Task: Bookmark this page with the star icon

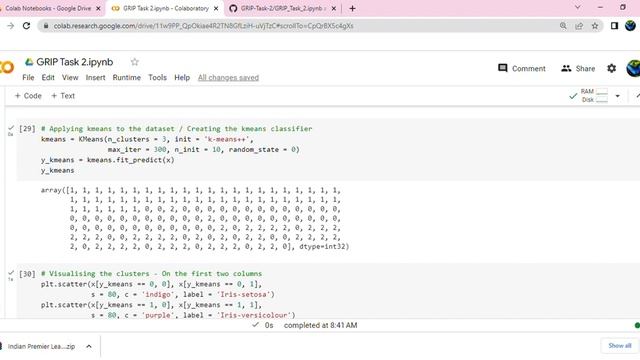Action: pos(595,26)
